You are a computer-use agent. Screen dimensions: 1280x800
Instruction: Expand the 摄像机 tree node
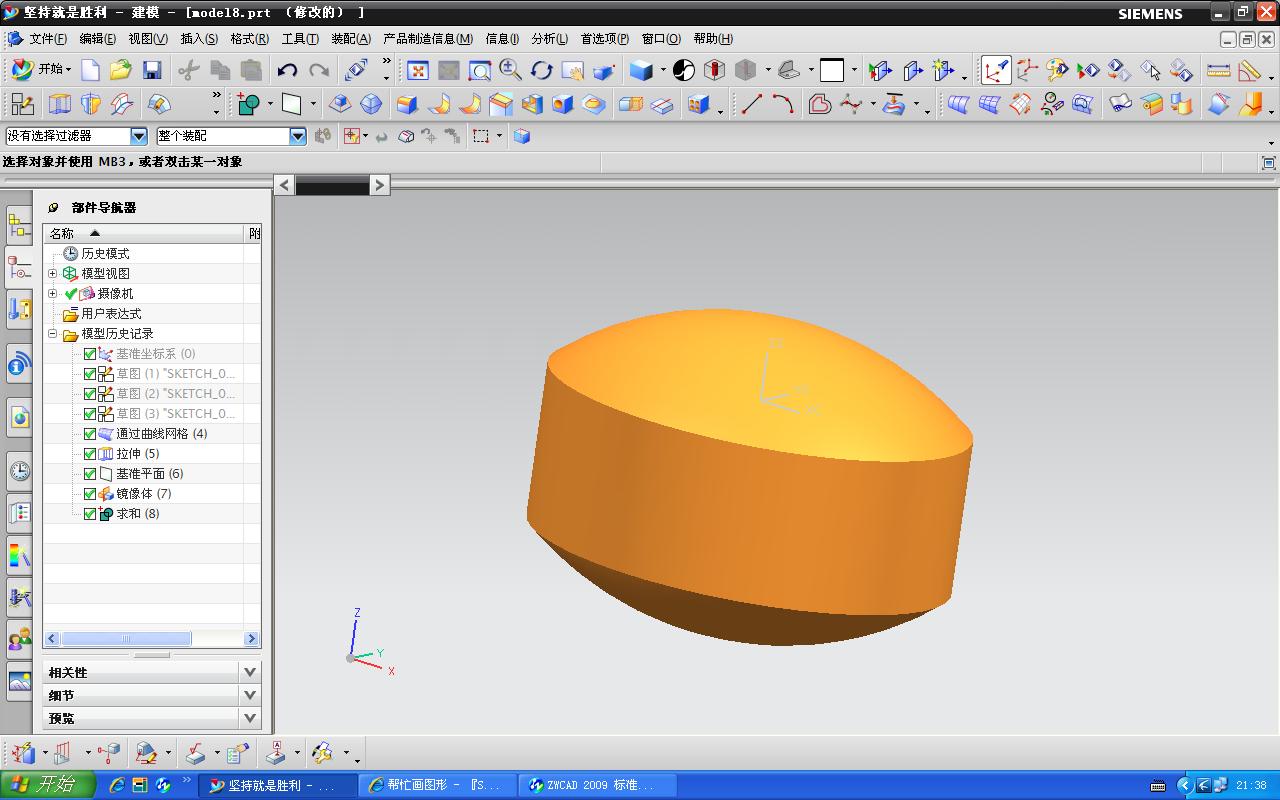(53, 293)
